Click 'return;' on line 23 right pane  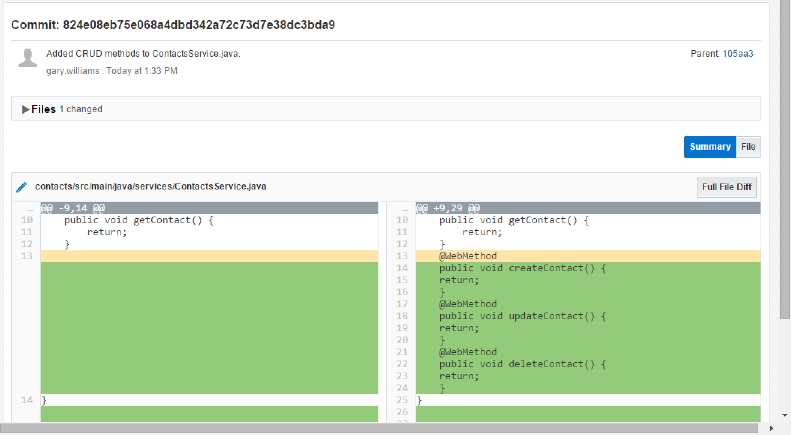click(459, 376)
